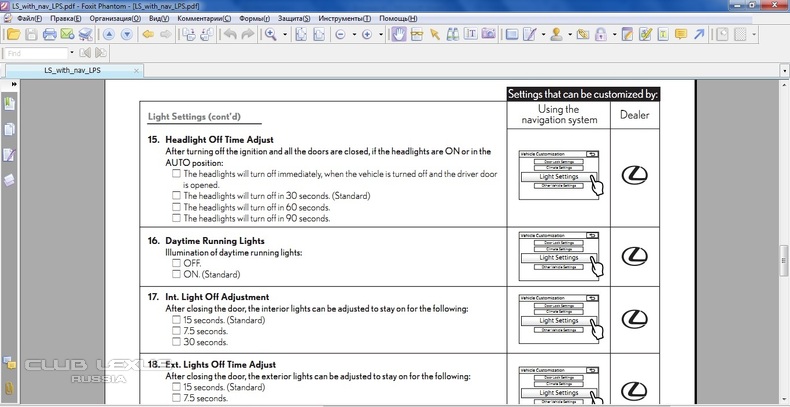
Task: Open the Защита menu
Action: (294, 19)
